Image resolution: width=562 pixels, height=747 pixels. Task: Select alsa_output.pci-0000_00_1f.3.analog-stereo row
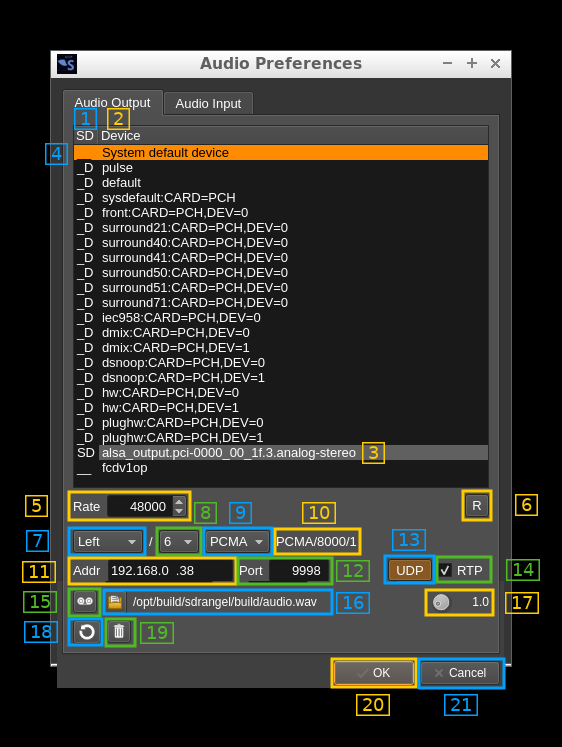281,453
